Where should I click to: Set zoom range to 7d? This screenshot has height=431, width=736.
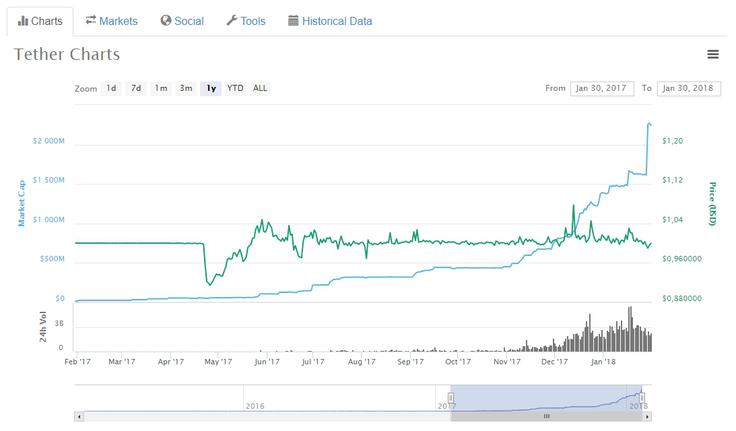point(136,88)
